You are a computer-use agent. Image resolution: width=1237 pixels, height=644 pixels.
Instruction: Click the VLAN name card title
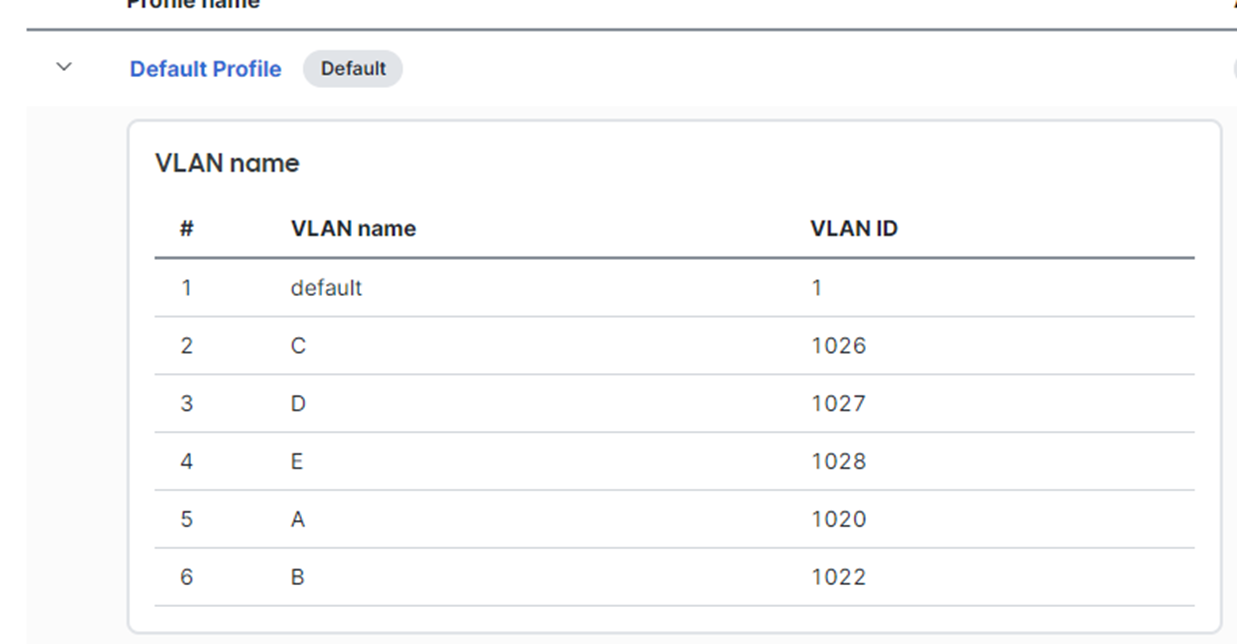click(226, 163)
